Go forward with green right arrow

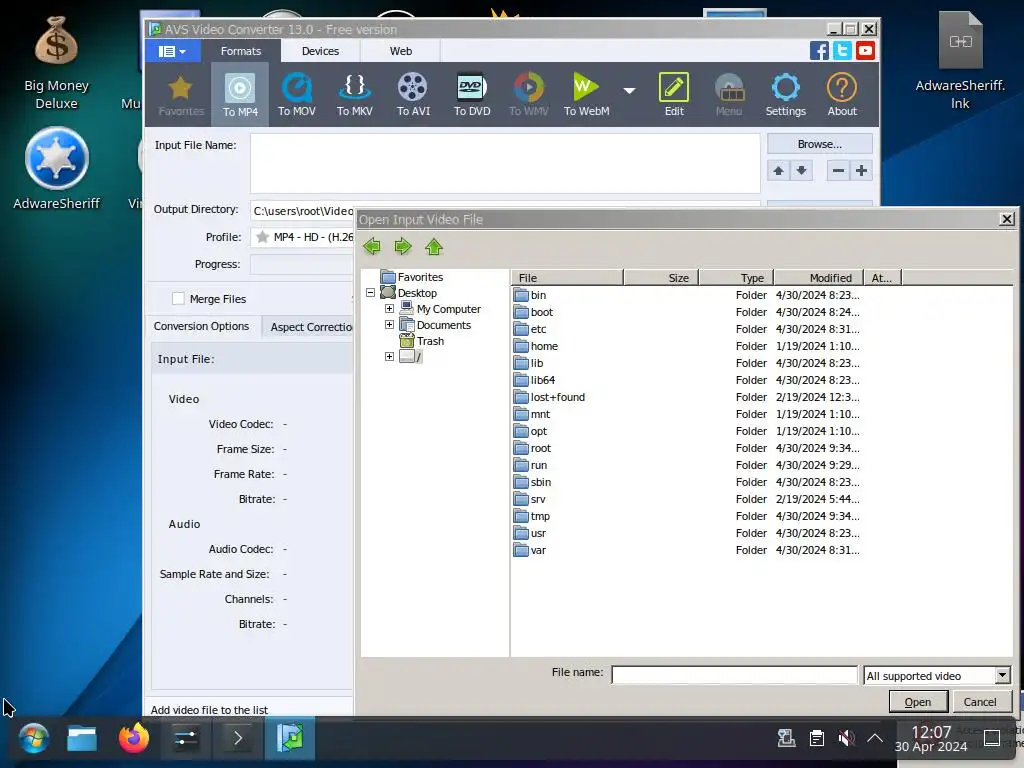coord(403,246)
